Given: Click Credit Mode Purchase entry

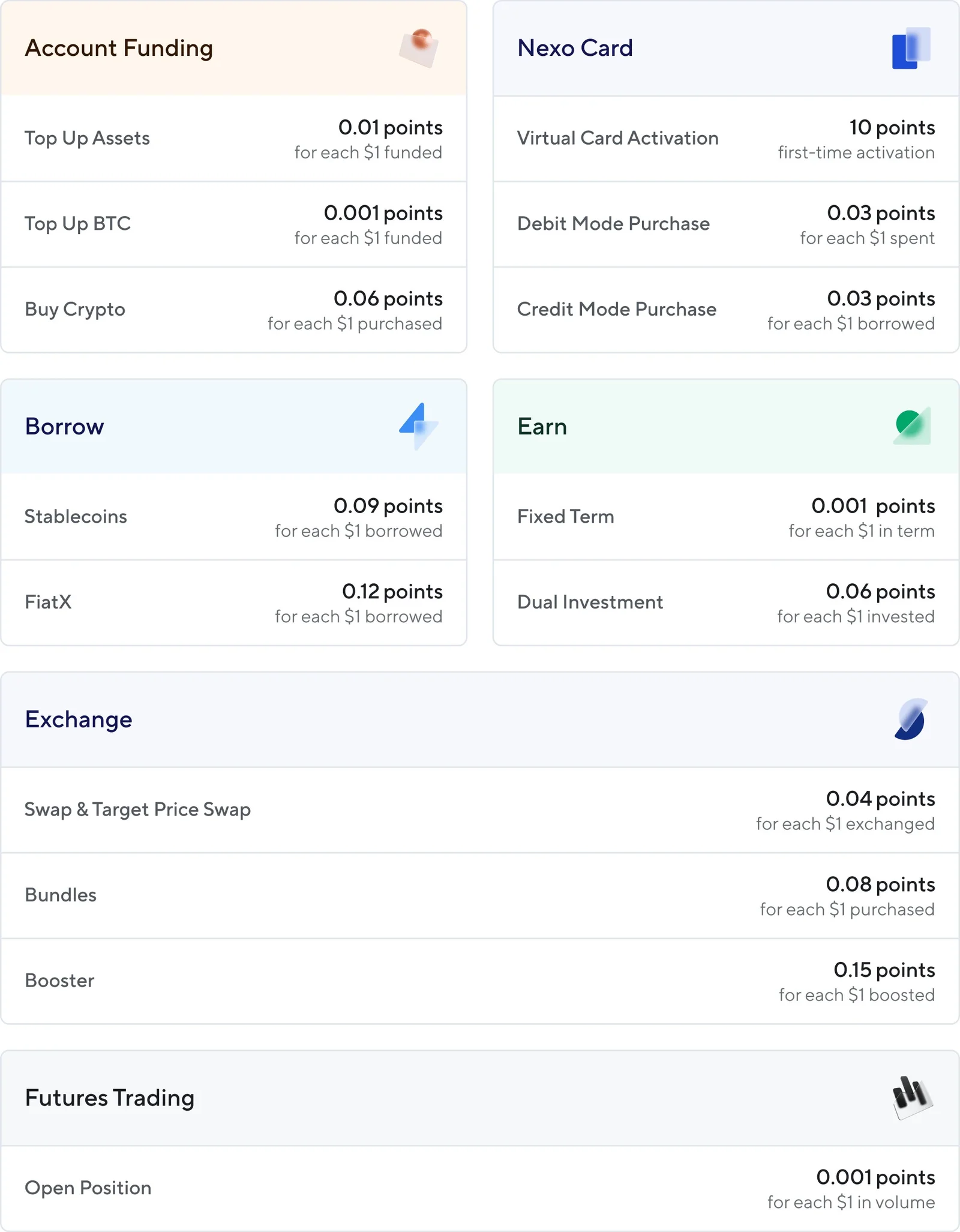Looking at the screenshot, I should tap(726, 310).
